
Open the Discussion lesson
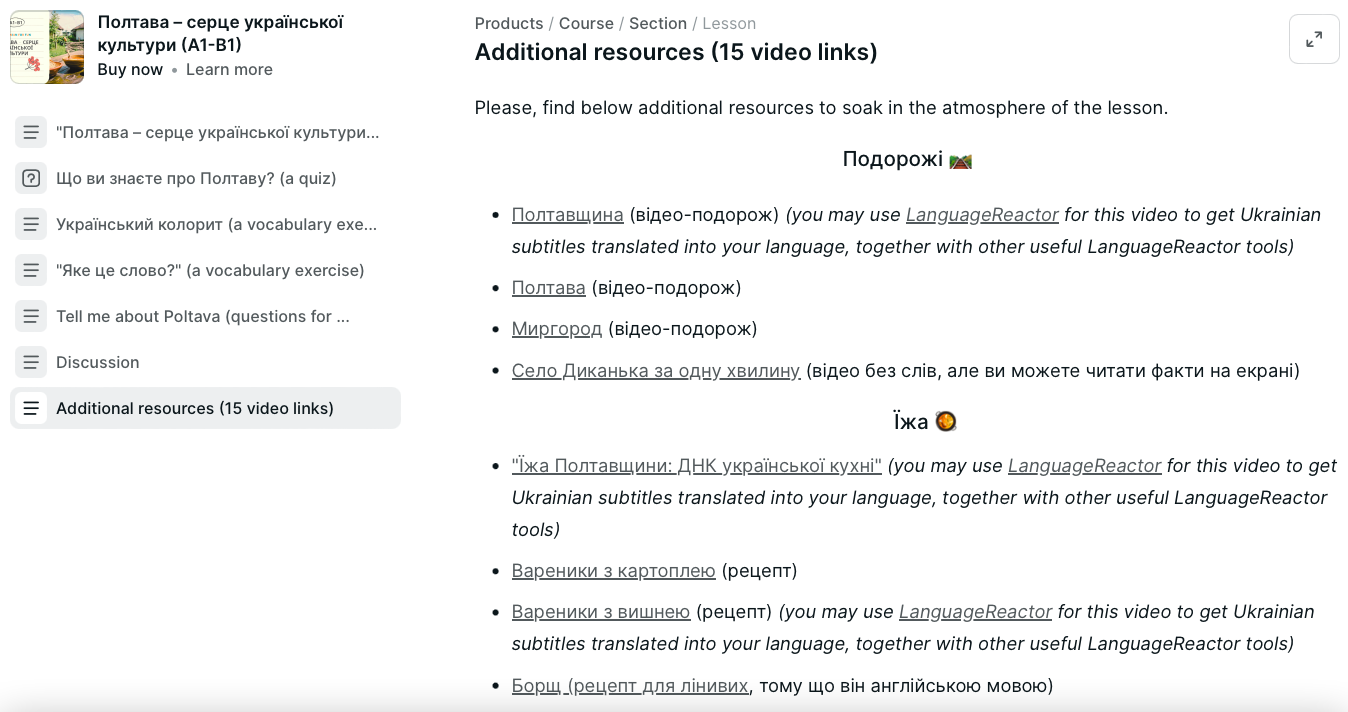pyautogui.click(x=98, y=362)
